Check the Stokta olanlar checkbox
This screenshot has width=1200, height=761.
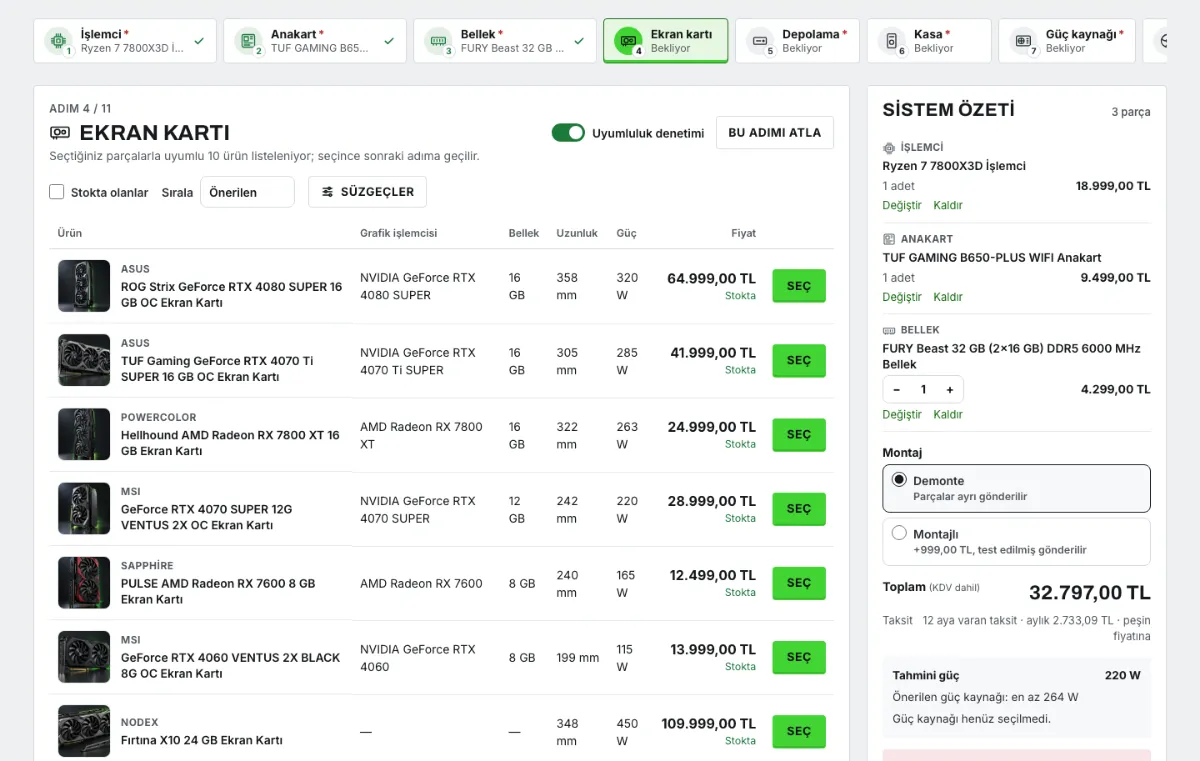click(57, 192)
